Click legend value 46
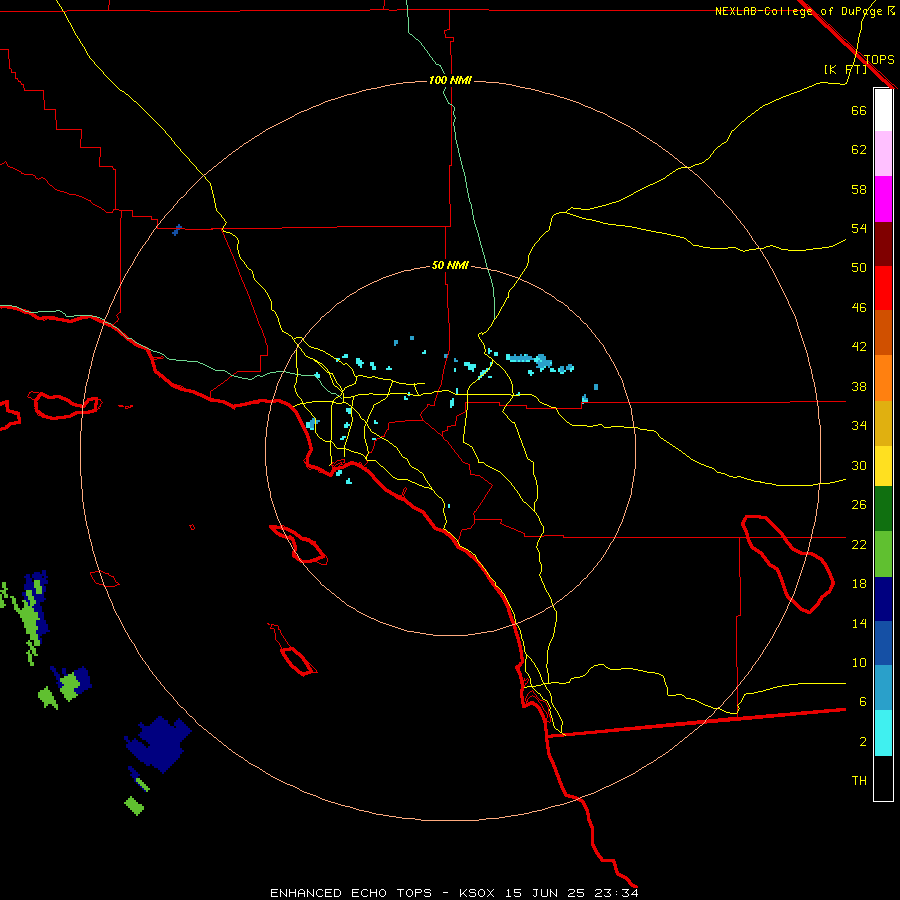The image size is (900, 900). point(859,308)
